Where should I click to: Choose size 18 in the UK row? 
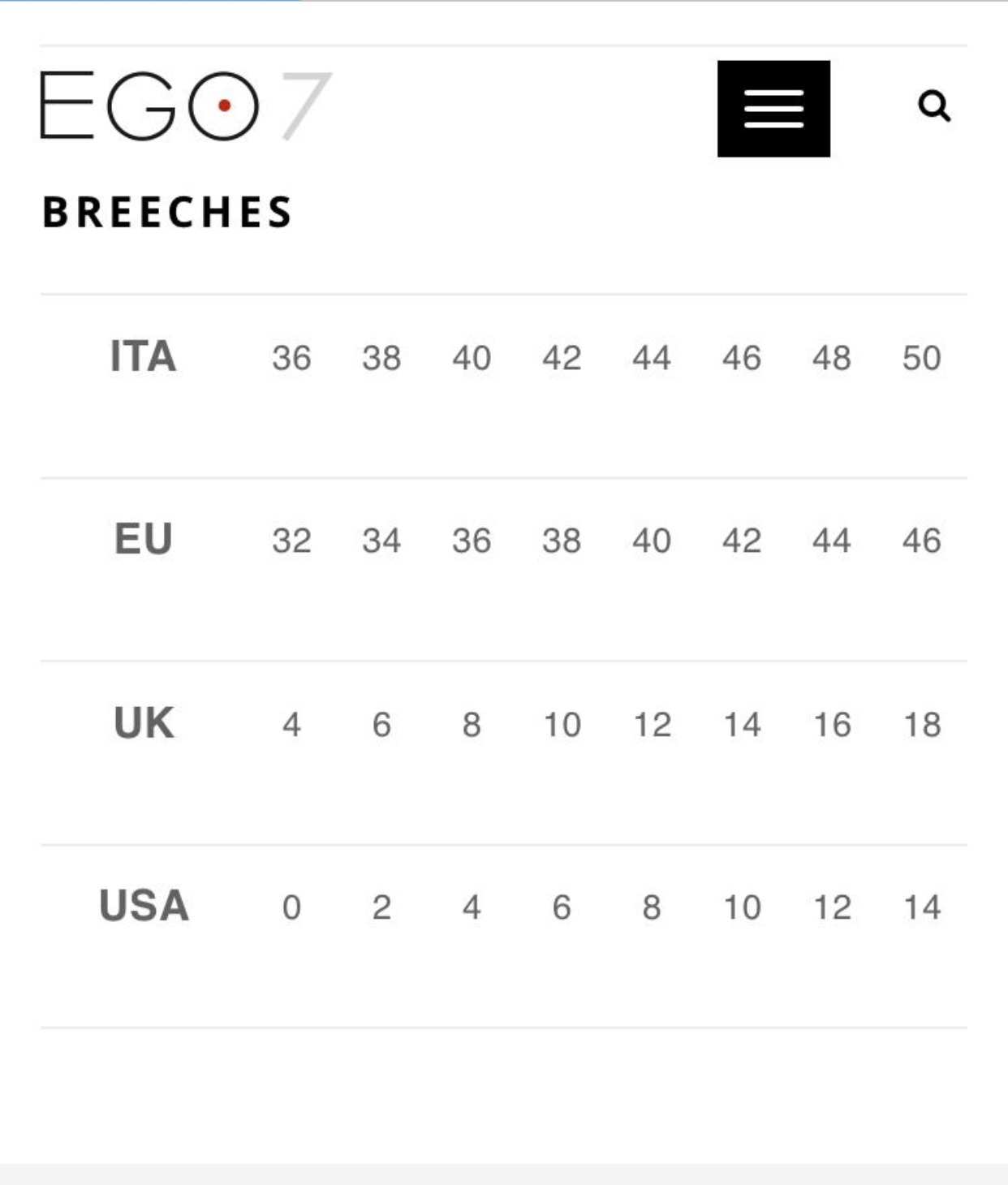click(921, 724)
